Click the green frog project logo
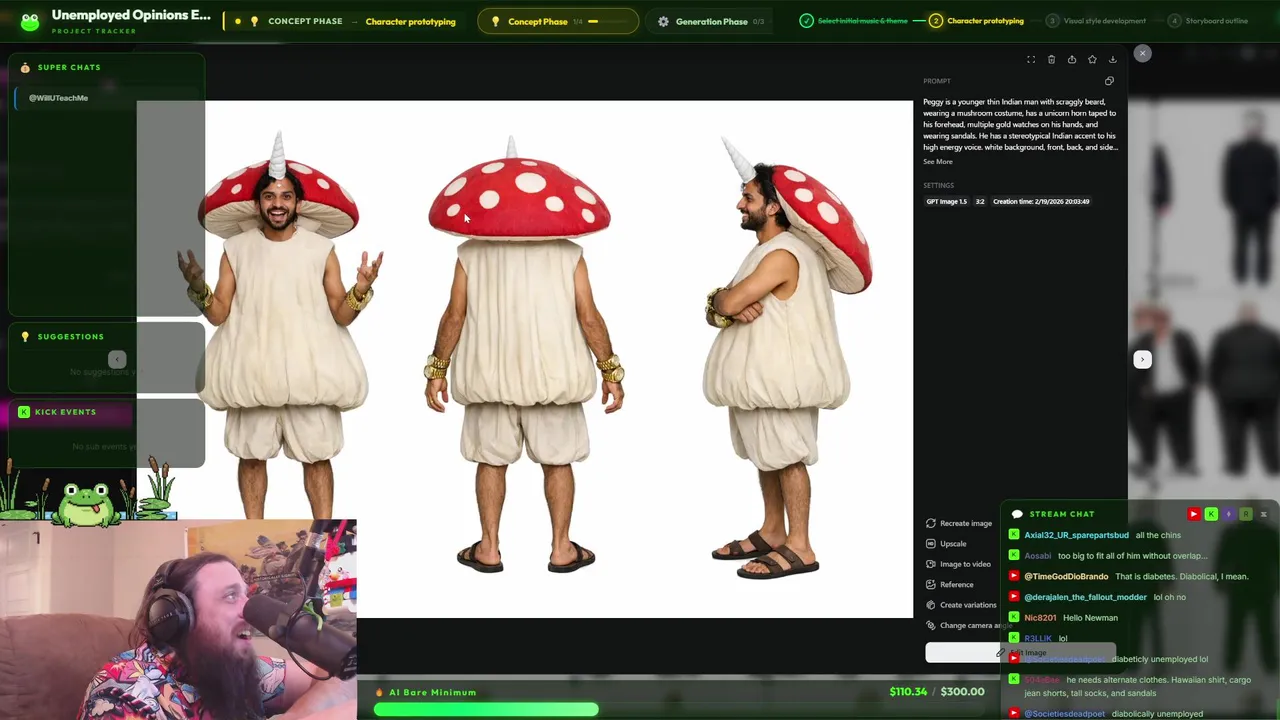 click(30, 21)
